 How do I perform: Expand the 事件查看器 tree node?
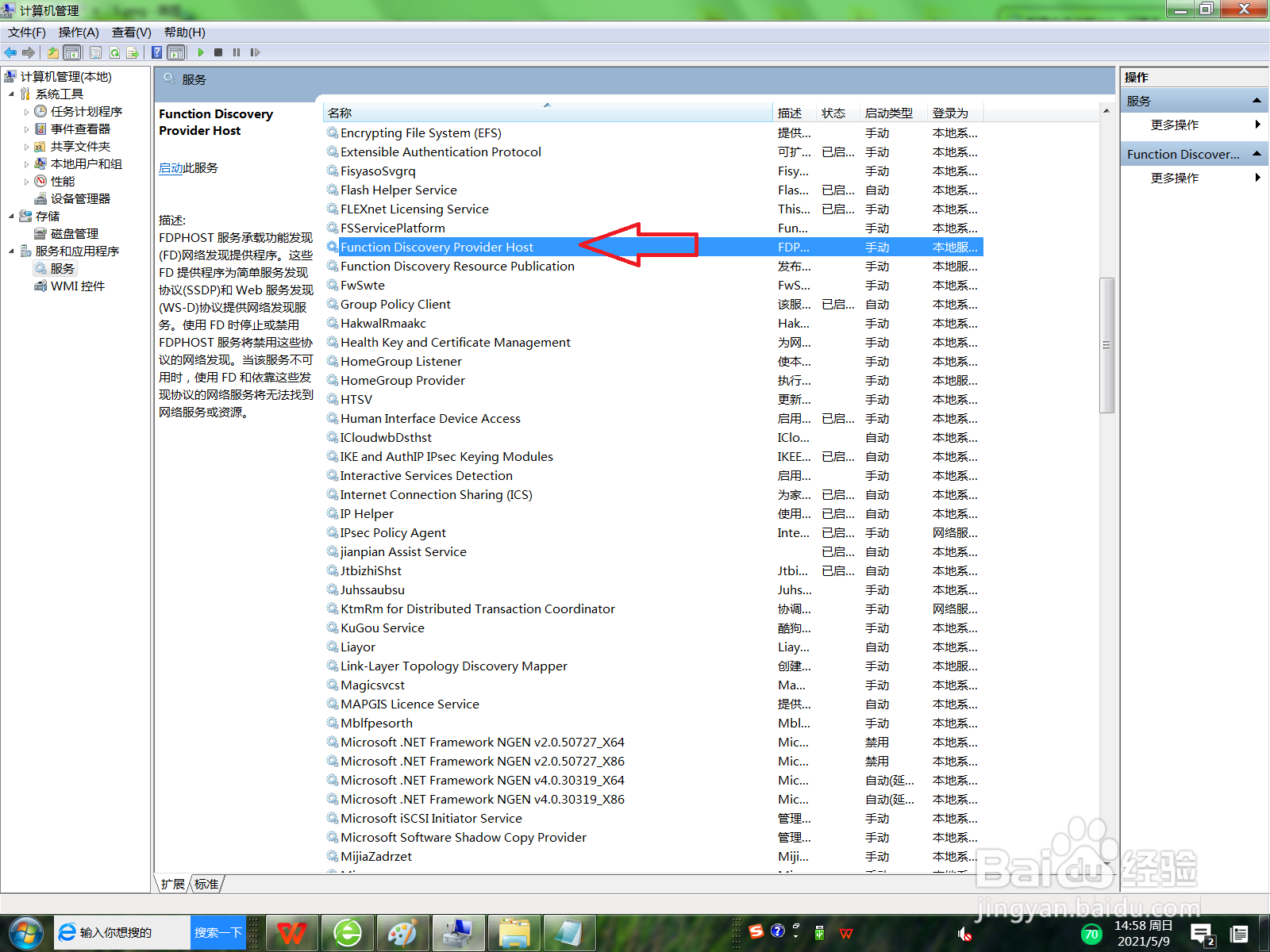click(x=26, y=129)
